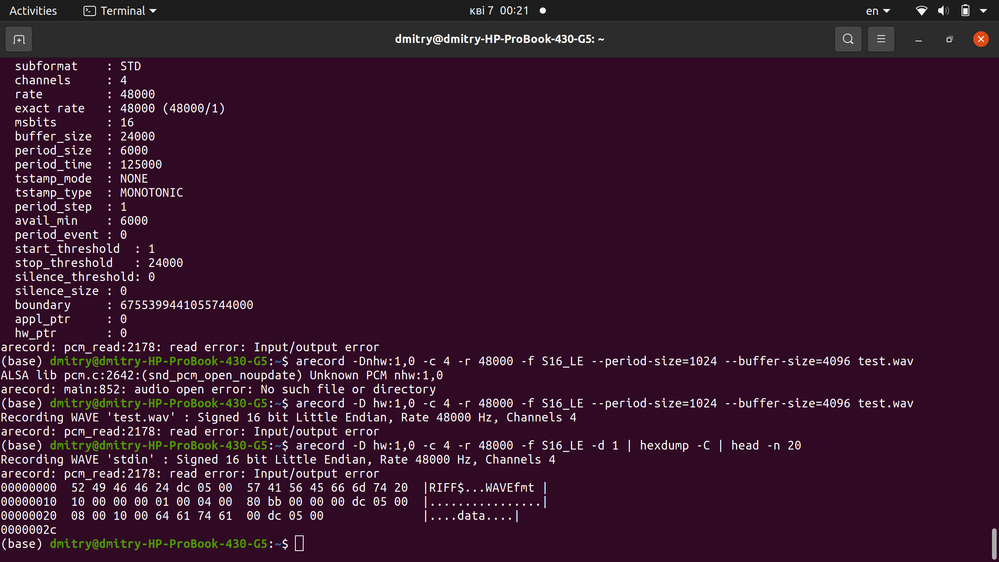The image size is (999, 562).
Task: Click the Wi-Fi status icon
Action: [x=921, y=11]
